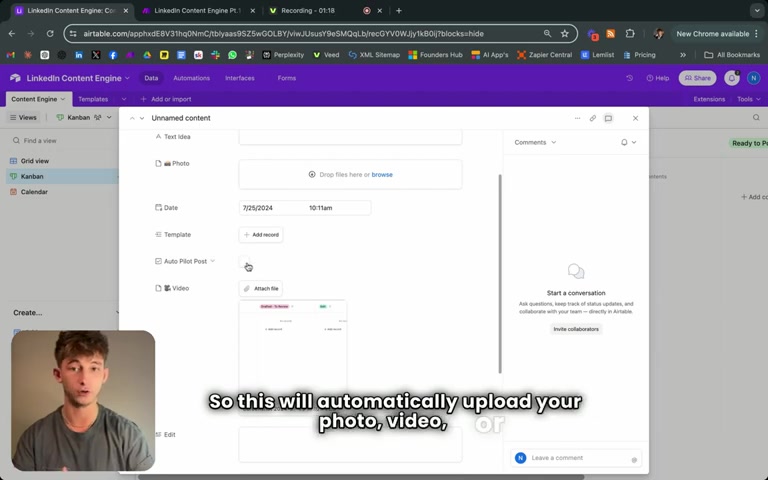This screenshot has height=480, width=768.
Task: Click the Help button
Action: click(x=658, y=78)
